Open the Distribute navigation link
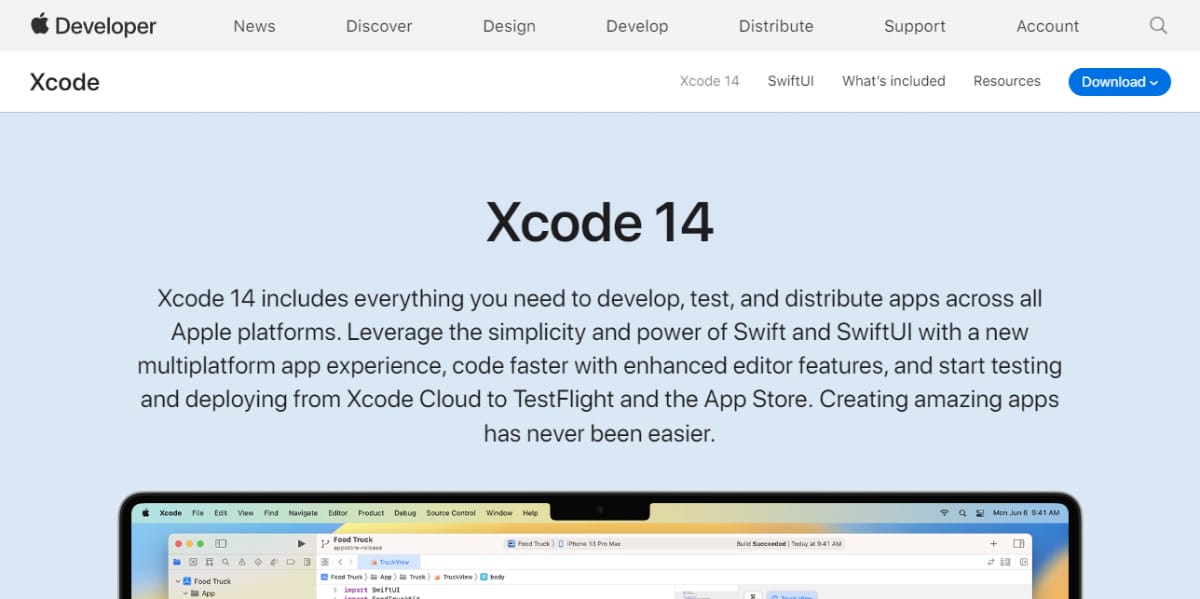The image size is (1200, 599). [776, 26]
